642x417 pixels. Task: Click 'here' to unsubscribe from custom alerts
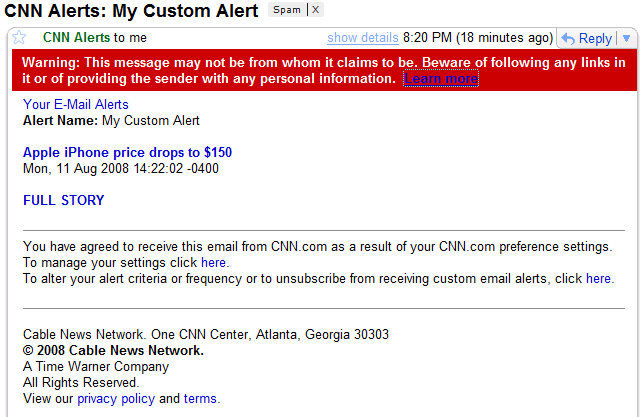[598, 279]
